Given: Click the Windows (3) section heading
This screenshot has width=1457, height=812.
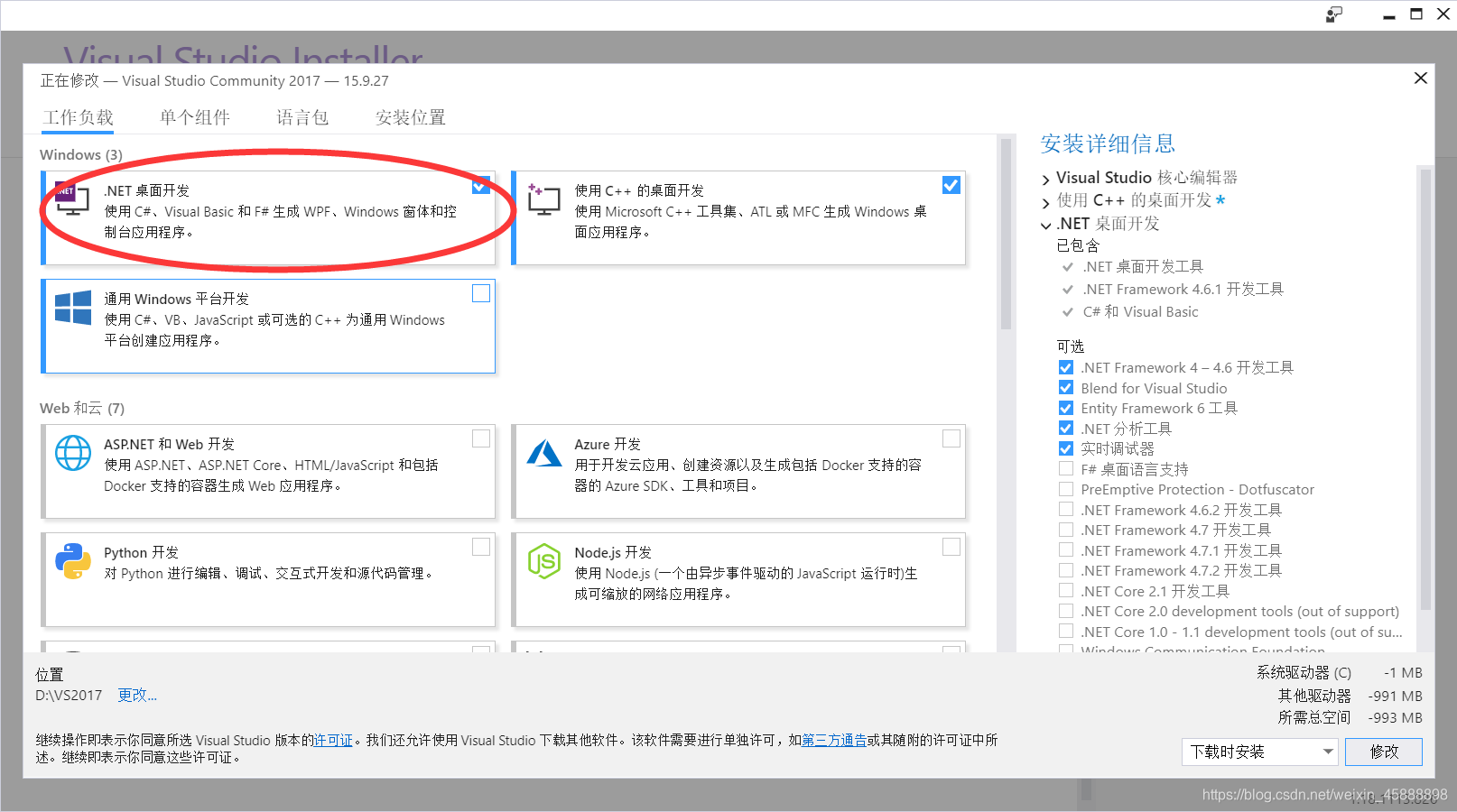Looking at the screenshot, I should click(81, 154).
